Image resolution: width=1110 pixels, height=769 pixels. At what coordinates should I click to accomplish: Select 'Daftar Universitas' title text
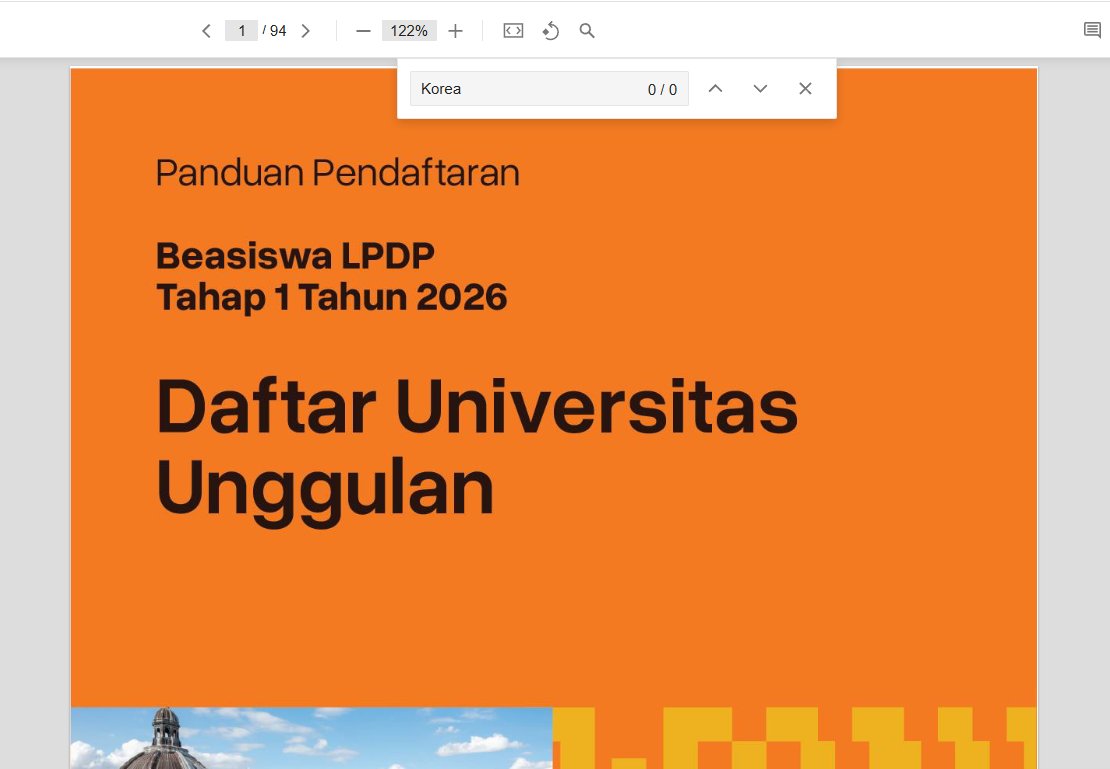[477, 406]
